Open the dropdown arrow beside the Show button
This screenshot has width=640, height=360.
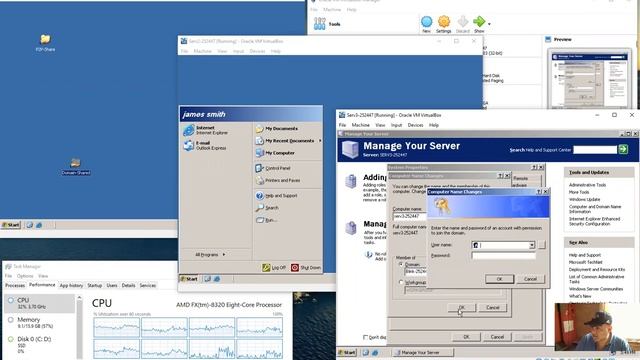point(489,24)
